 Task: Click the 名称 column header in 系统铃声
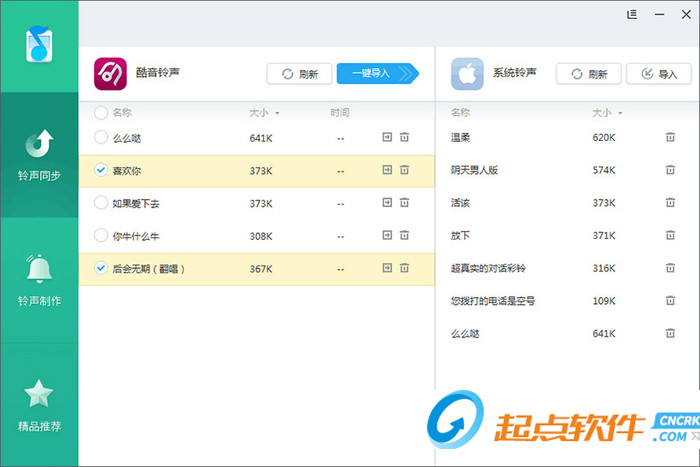pyautogui.click(x=460, y=113)
